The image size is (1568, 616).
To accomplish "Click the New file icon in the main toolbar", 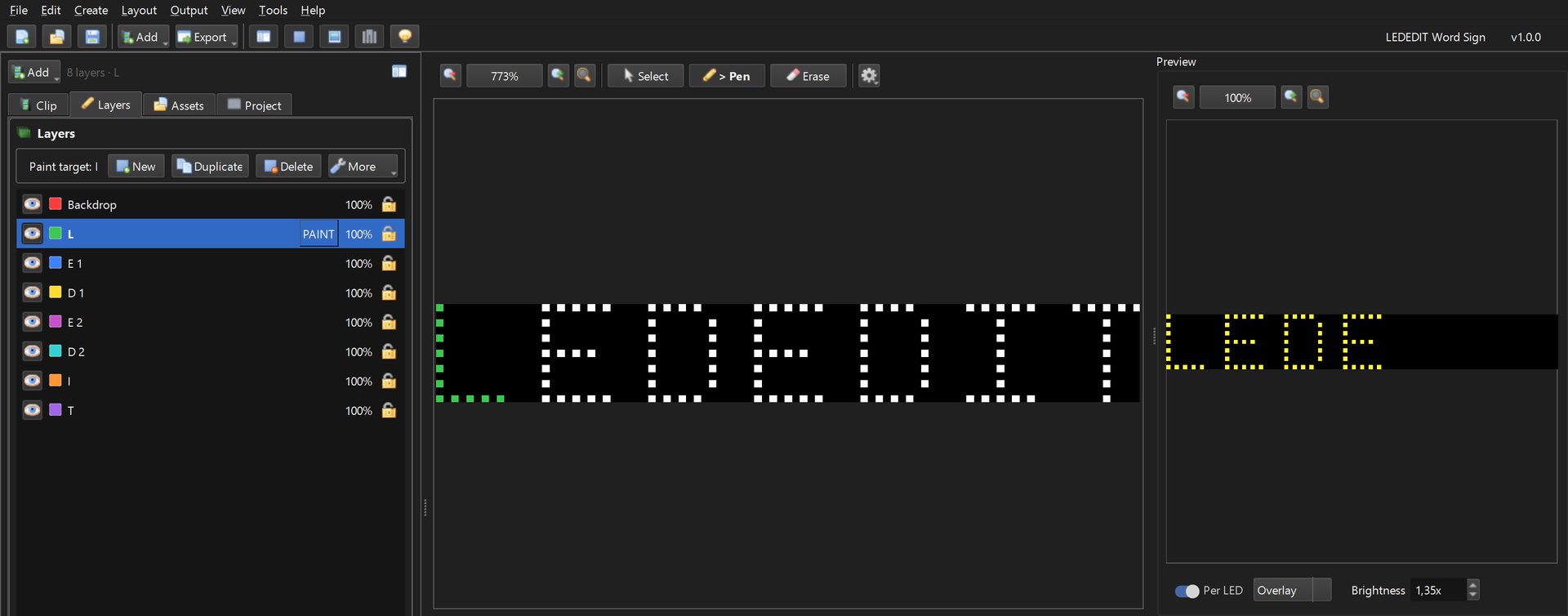I will 22,37.
